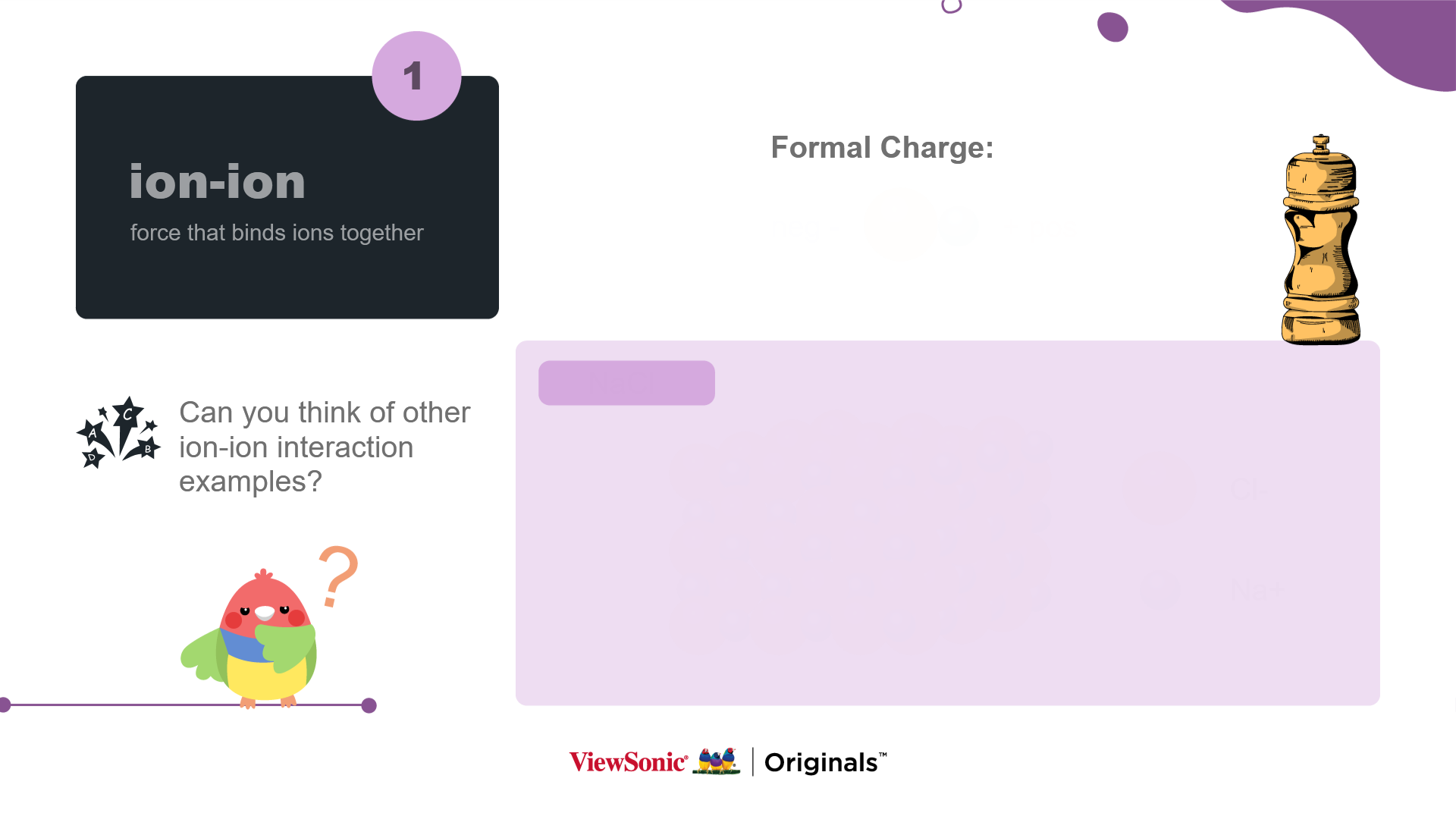The width and height of the screenshot is (1456, 819).
Task: Click the ViewSonic birds logo icon
Action: coord(717,761)
